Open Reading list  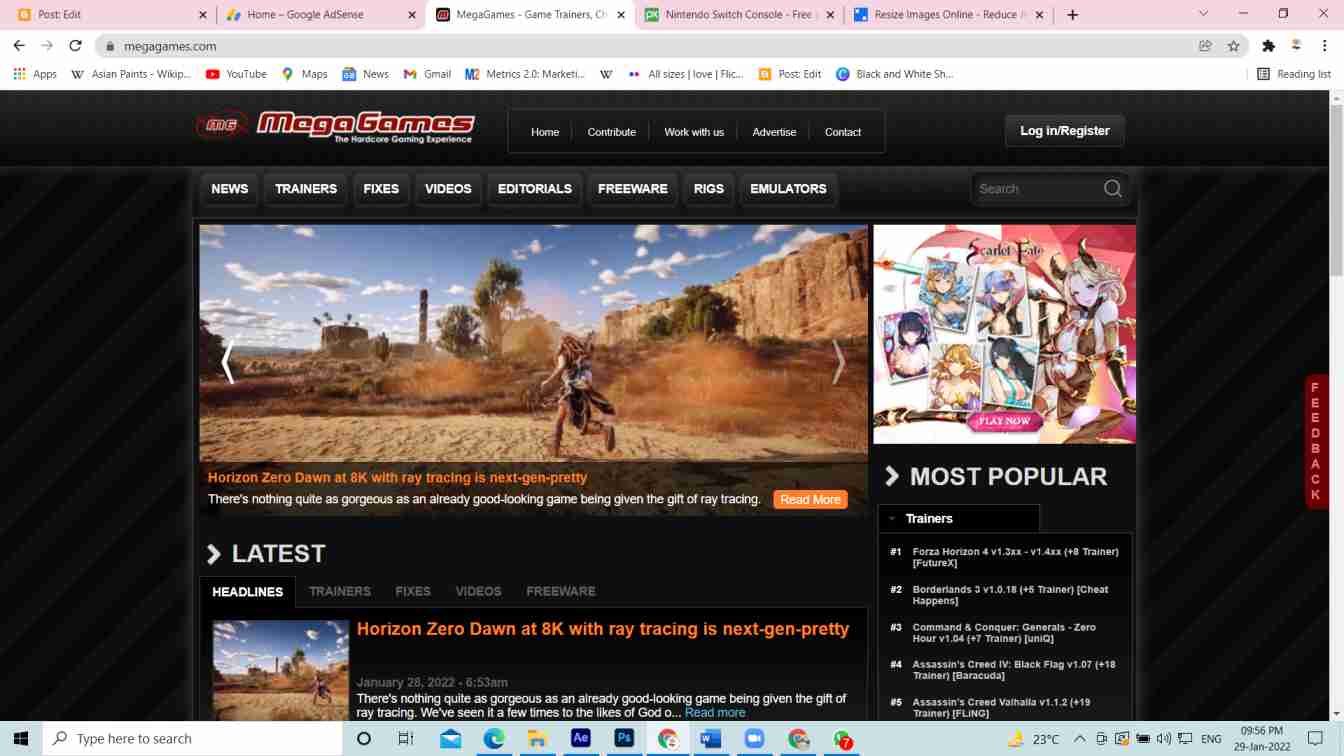click(1293, 74)
